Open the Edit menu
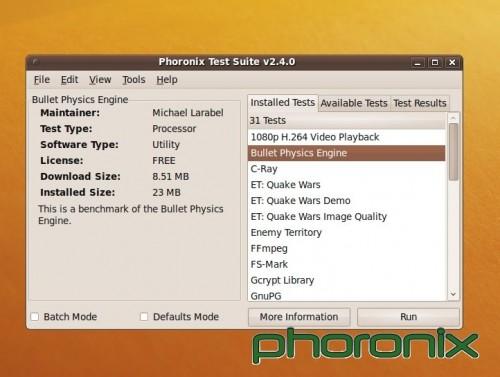This screenshot has width=500, height=377. pos(69,80)
